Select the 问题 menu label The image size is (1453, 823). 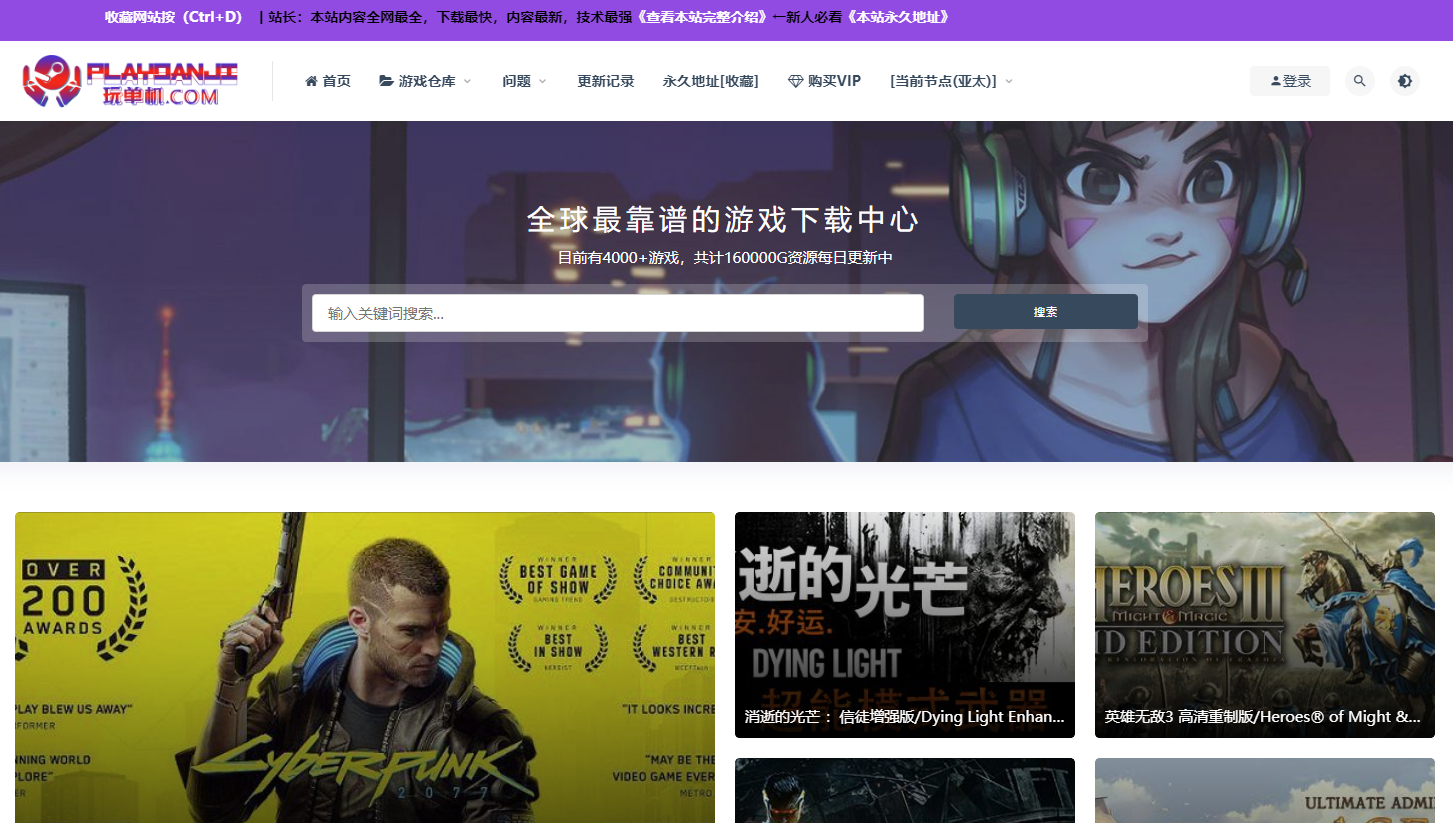(517, 81)
